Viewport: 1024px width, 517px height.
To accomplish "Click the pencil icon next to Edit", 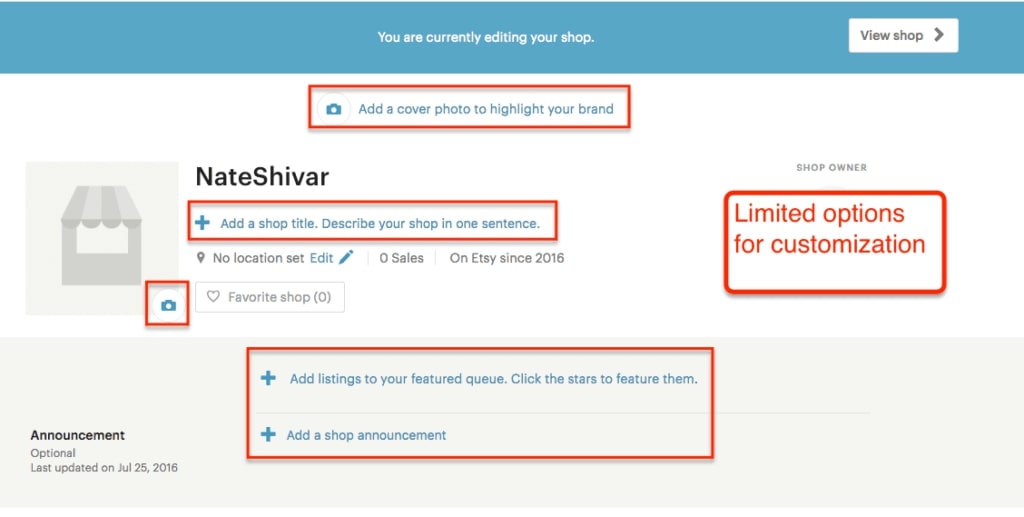I will 346,258.
